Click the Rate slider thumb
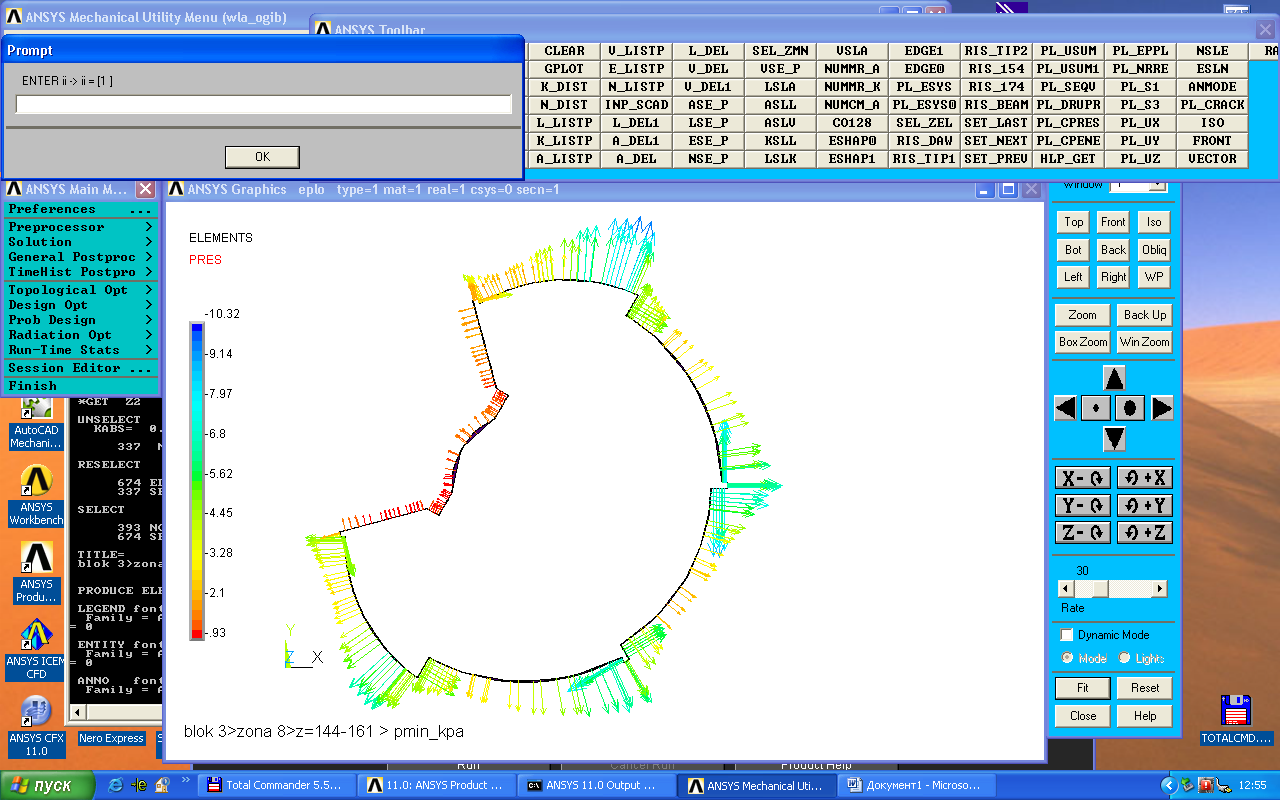Viewport: 1280px width, 800px height. point(1099,589)
